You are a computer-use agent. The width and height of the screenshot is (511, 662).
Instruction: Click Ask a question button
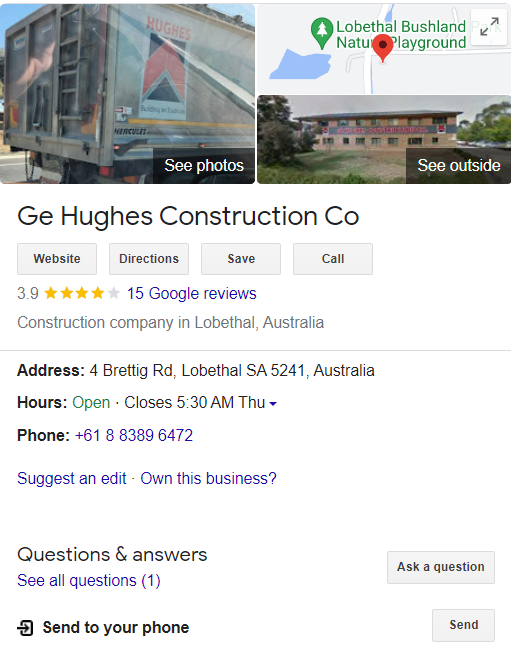(441, 567)
